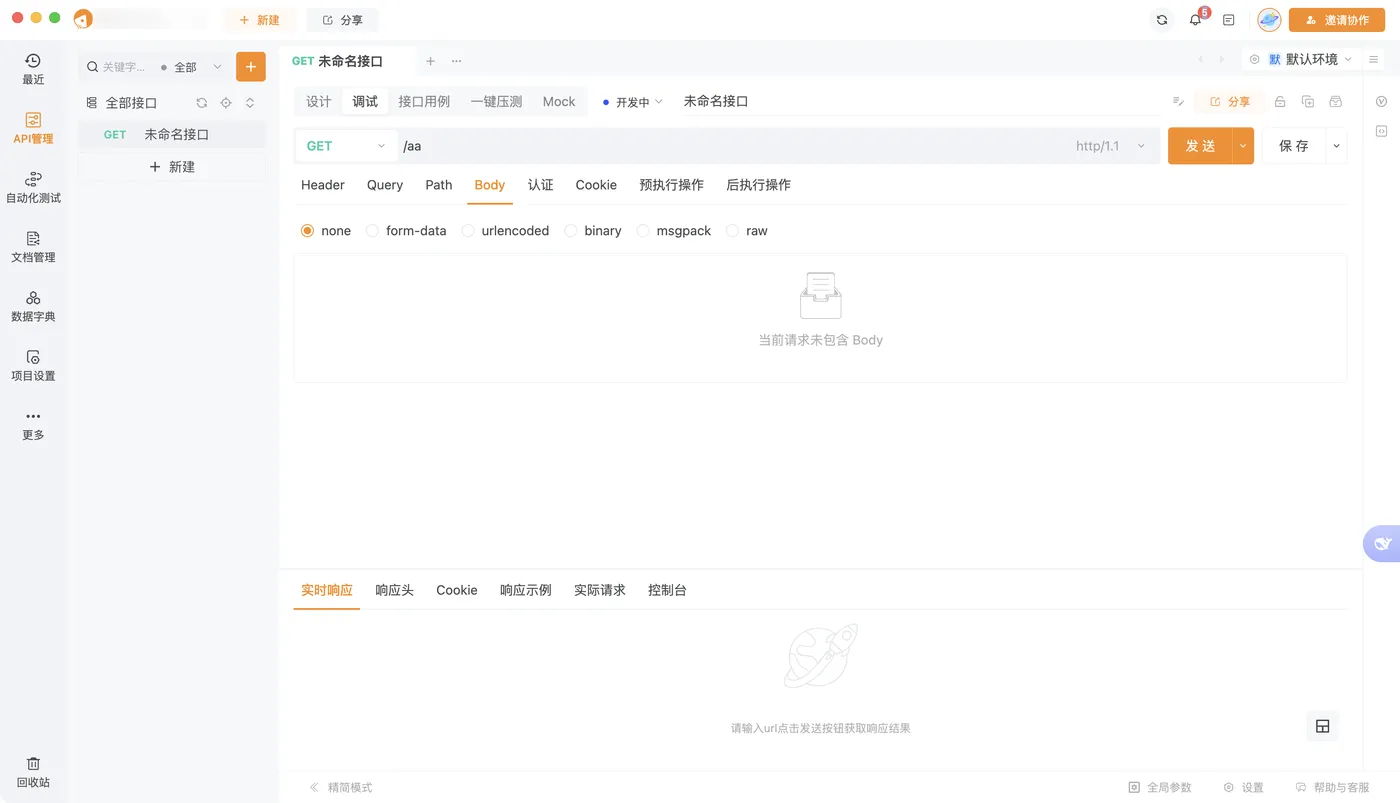
Task: Select binary body type
Action: (593, 230)
